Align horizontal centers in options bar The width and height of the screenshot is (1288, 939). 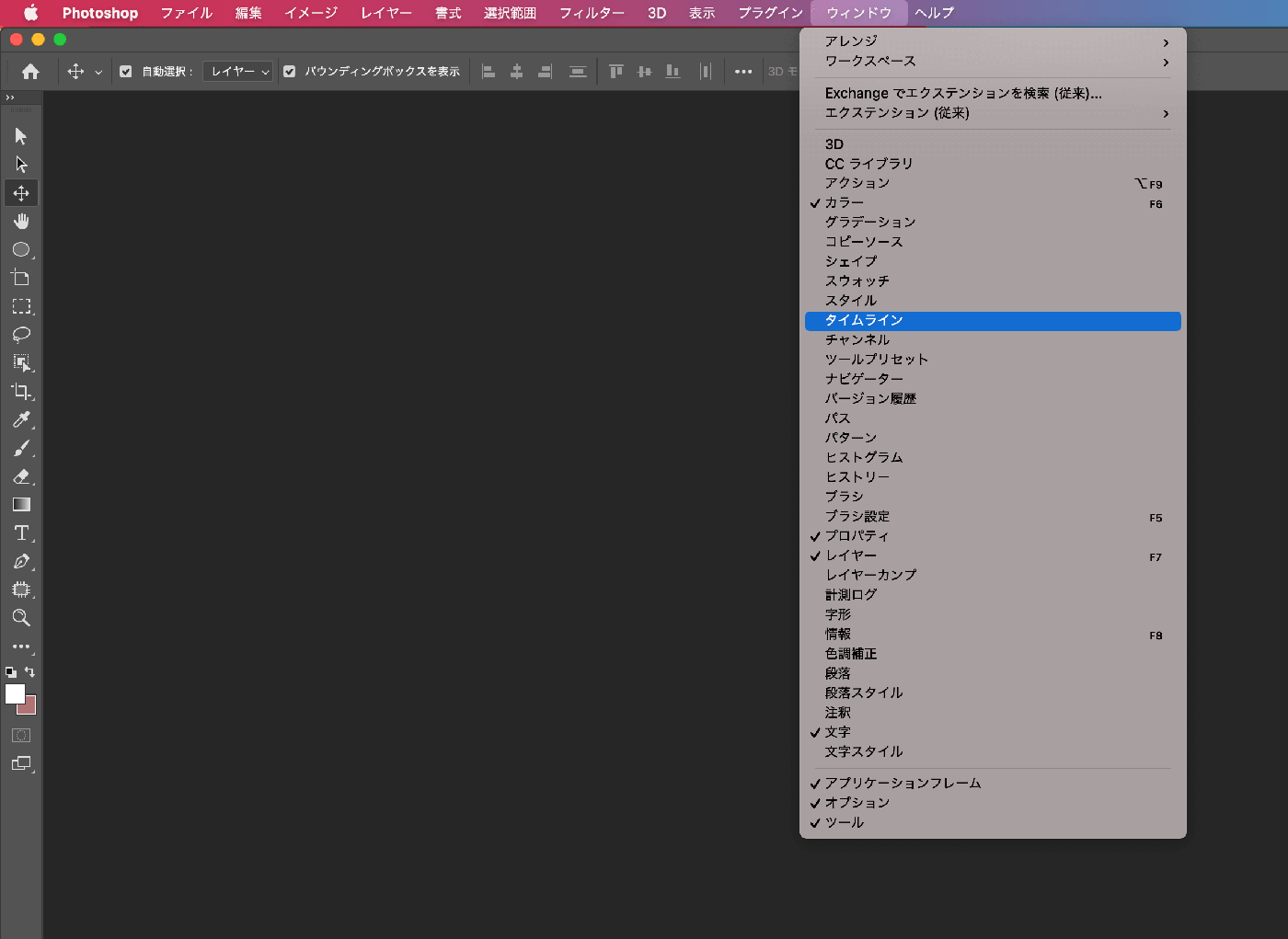click(x=517, y=72)
